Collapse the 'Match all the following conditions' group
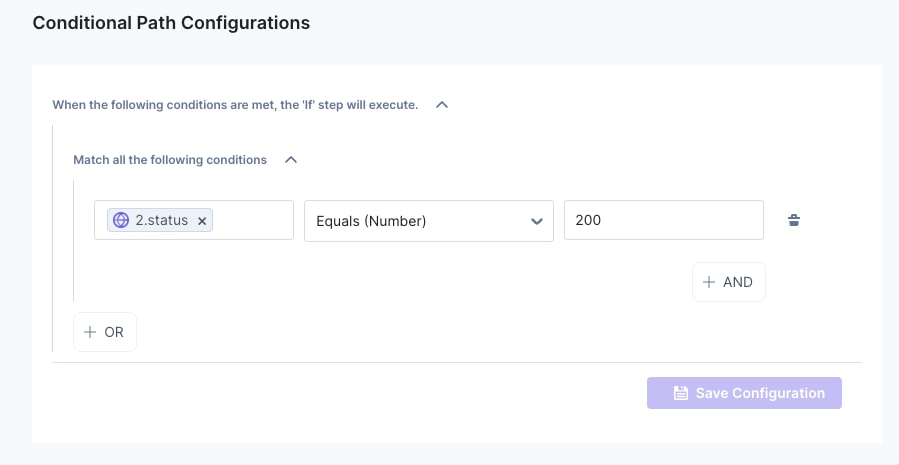 [x=291, y=159]
